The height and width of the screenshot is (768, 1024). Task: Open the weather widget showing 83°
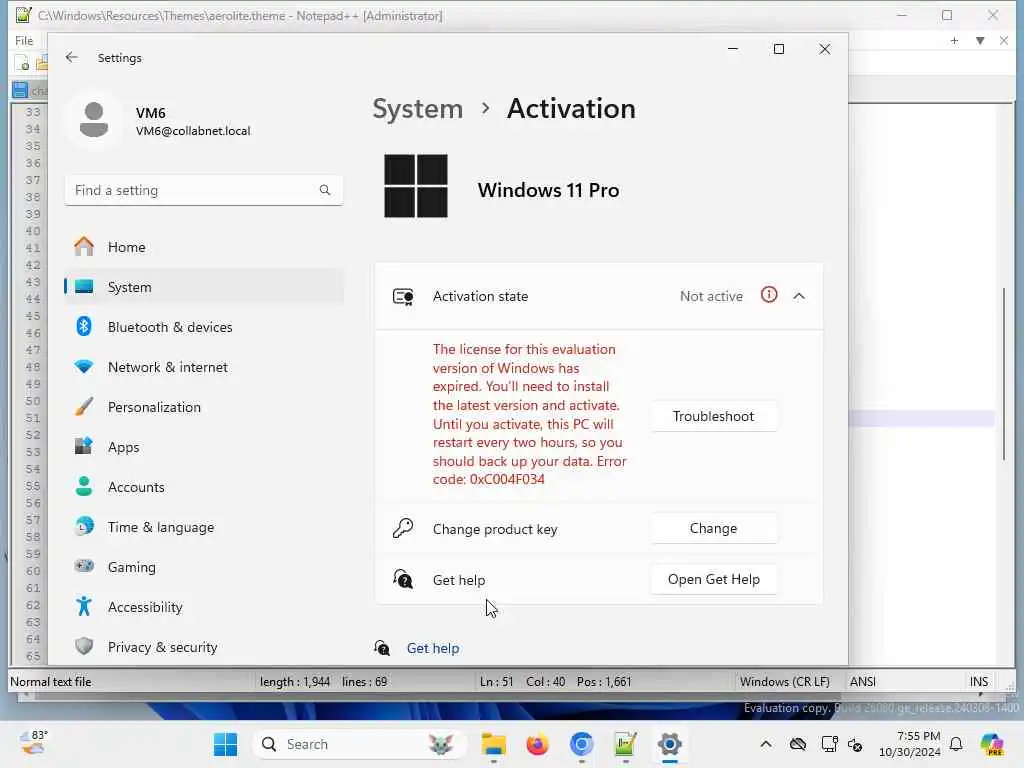click(x=34, y=743)
